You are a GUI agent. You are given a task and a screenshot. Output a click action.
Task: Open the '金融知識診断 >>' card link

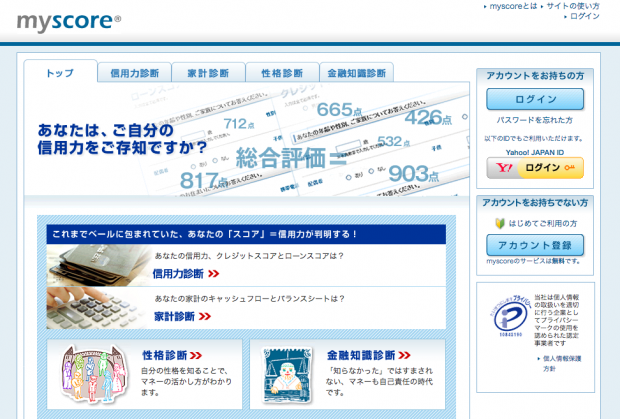pyautogui.click(x=369, y=355)
